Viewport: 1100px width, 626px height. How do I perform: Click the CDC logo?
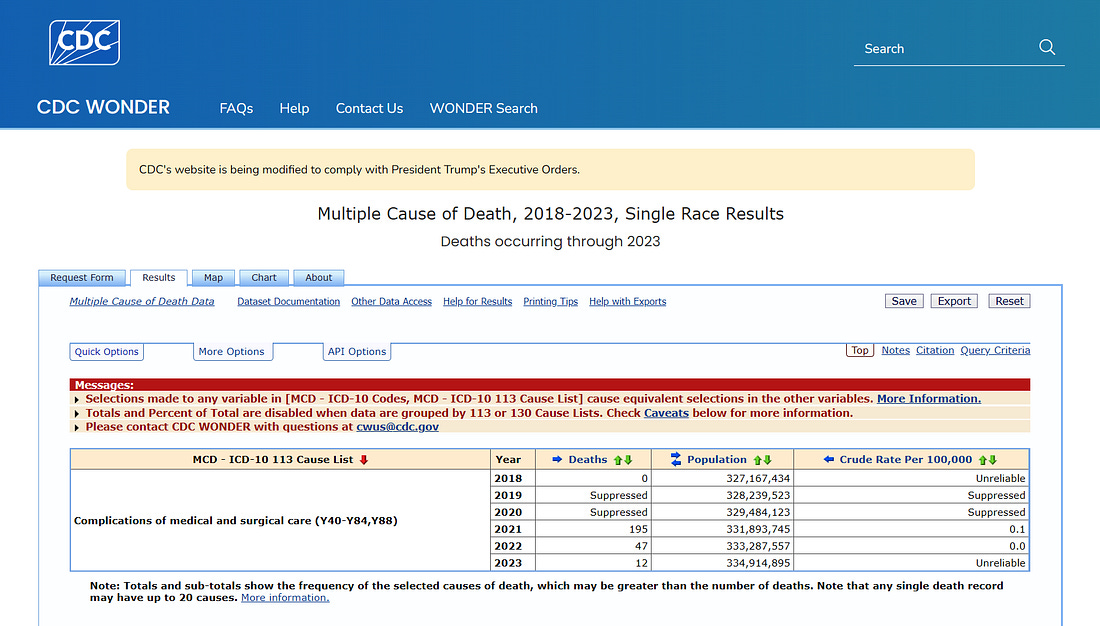point(85,42)
